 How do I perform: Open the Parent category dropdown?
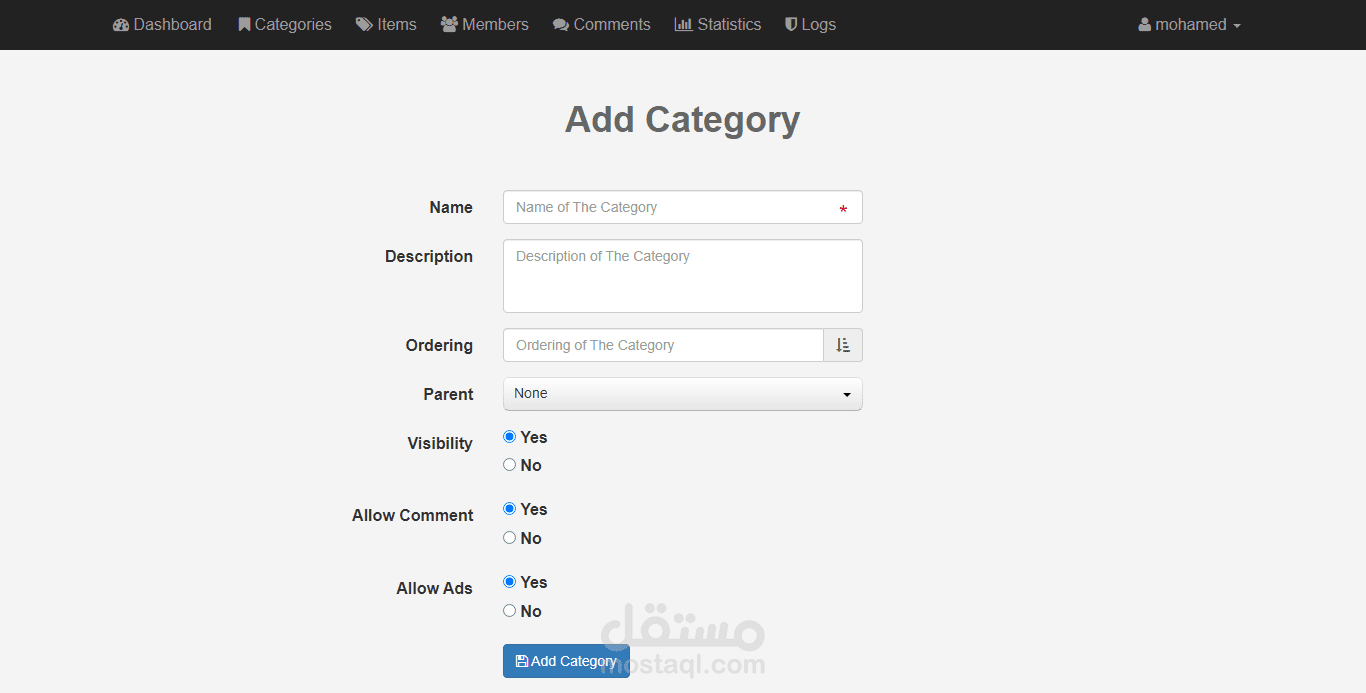tap(682, 394)
